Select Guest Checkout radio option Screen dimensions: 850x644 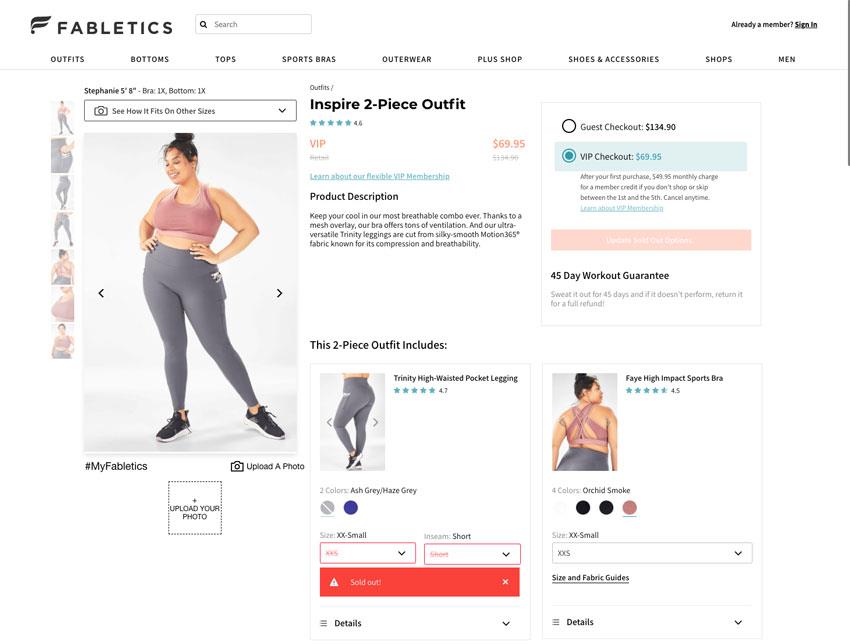coord(569,126)
